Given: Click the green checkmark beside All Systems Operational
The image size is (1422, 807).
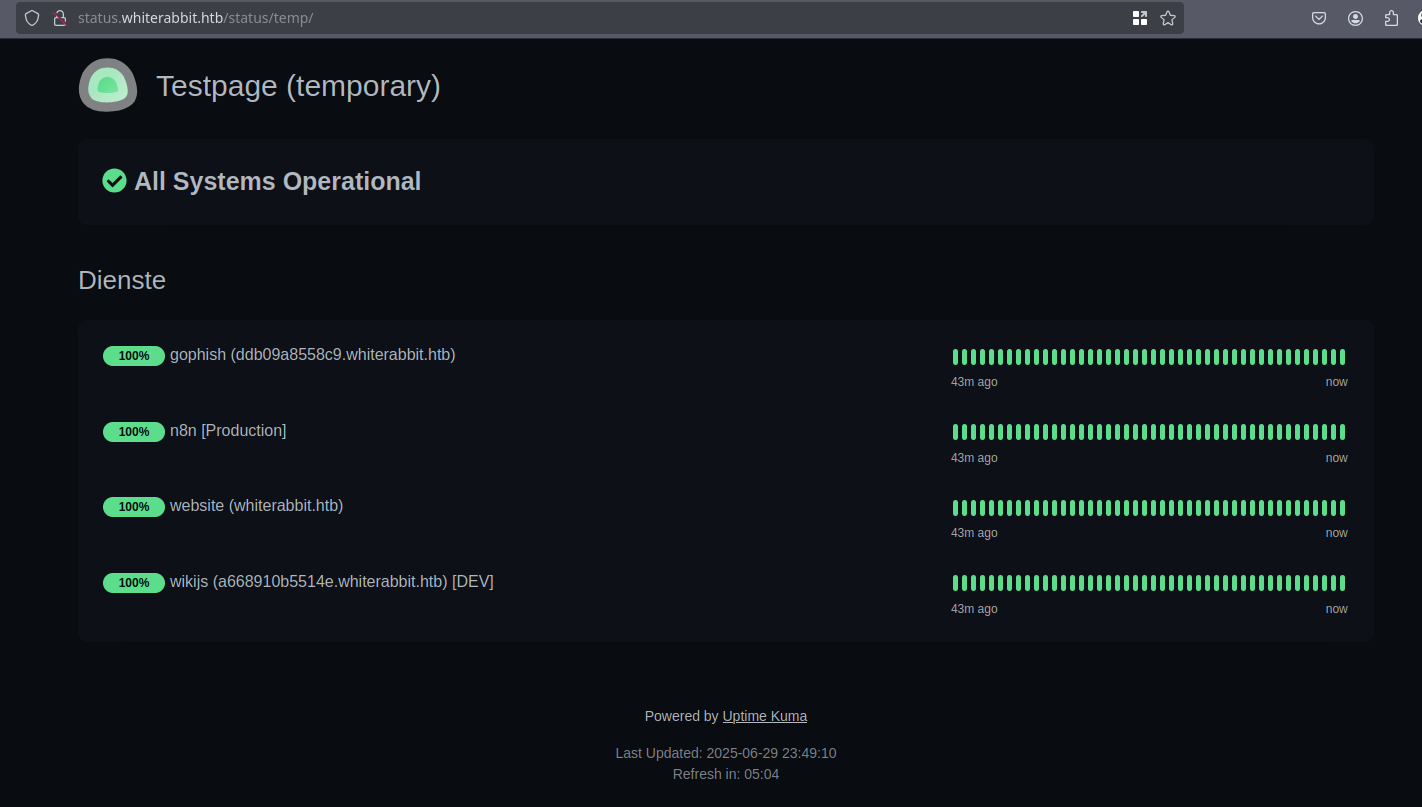Looking at the screenshot, I should coord(114,181).
